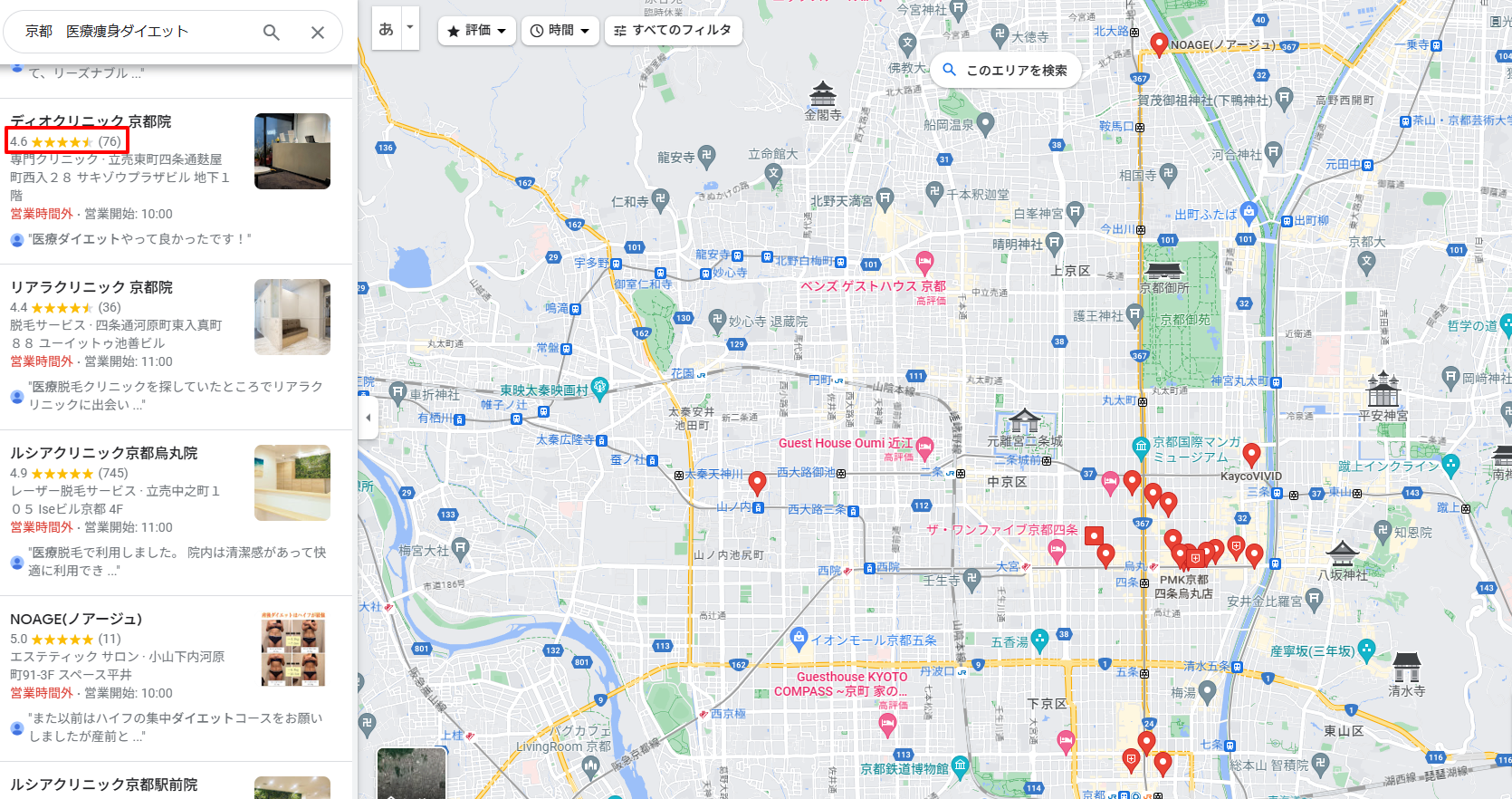View リアラクリニック 京都院 photo thumbnail
1512x799 pixels.
coord(292,317)
